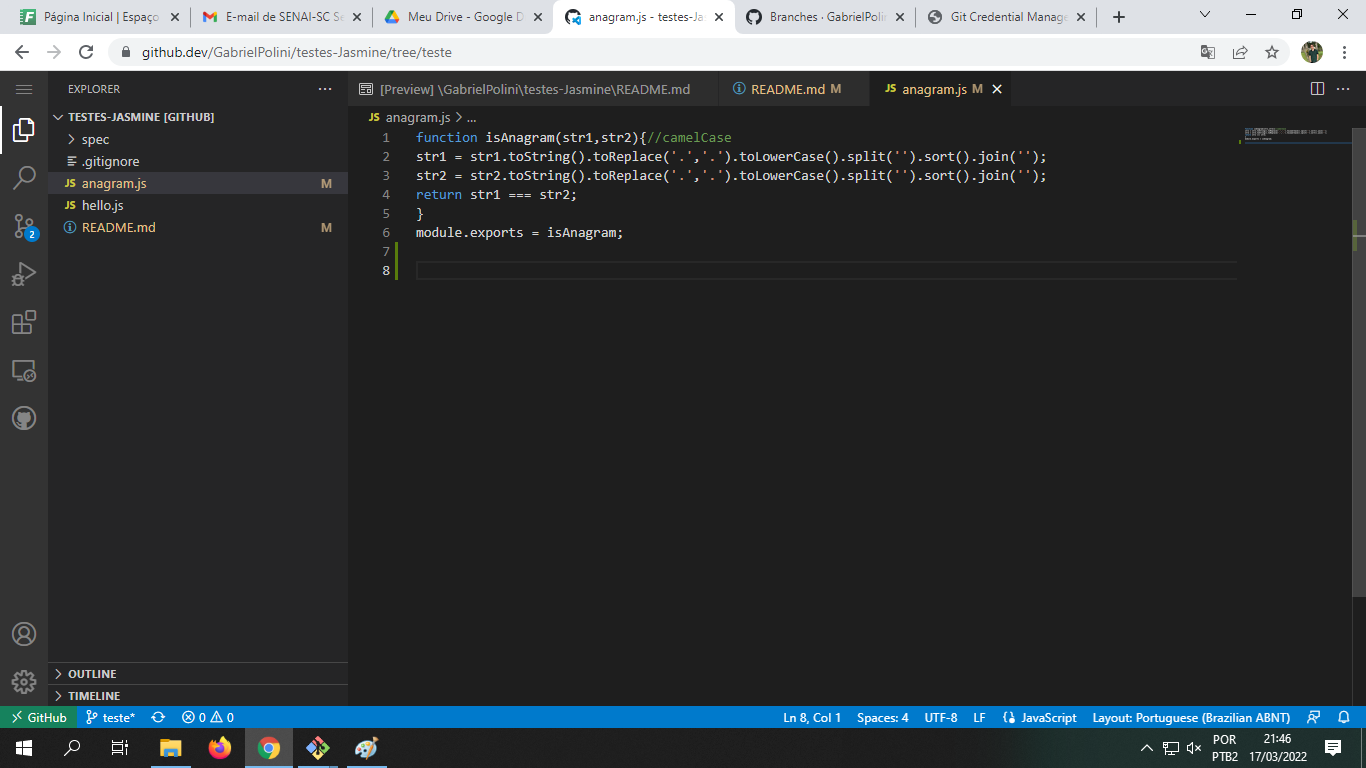Open hello.js in the explorer
This screenshot has height=768, width=1366.
tap(198, 205)
